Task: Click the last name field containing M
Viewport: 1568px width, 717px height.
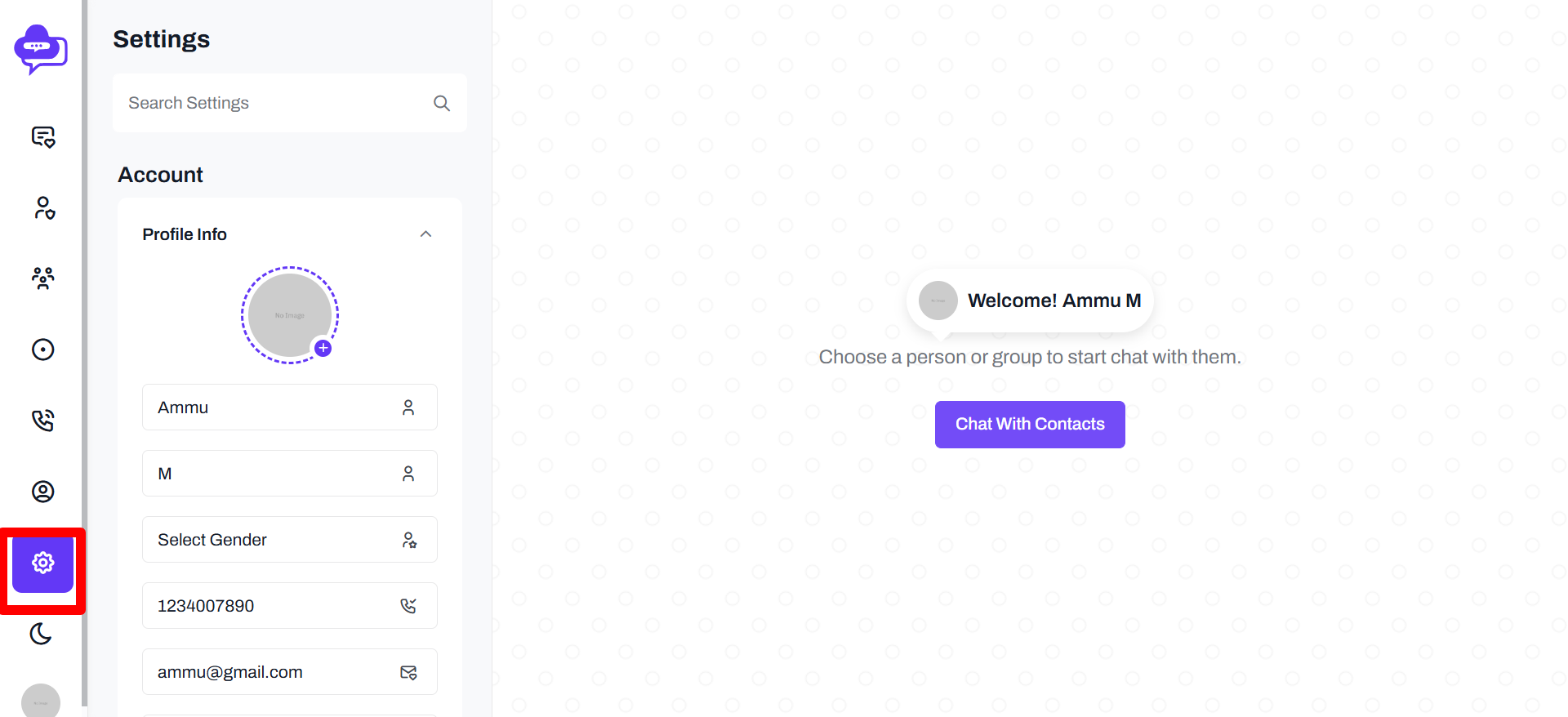Action: (x=290, y=474)
